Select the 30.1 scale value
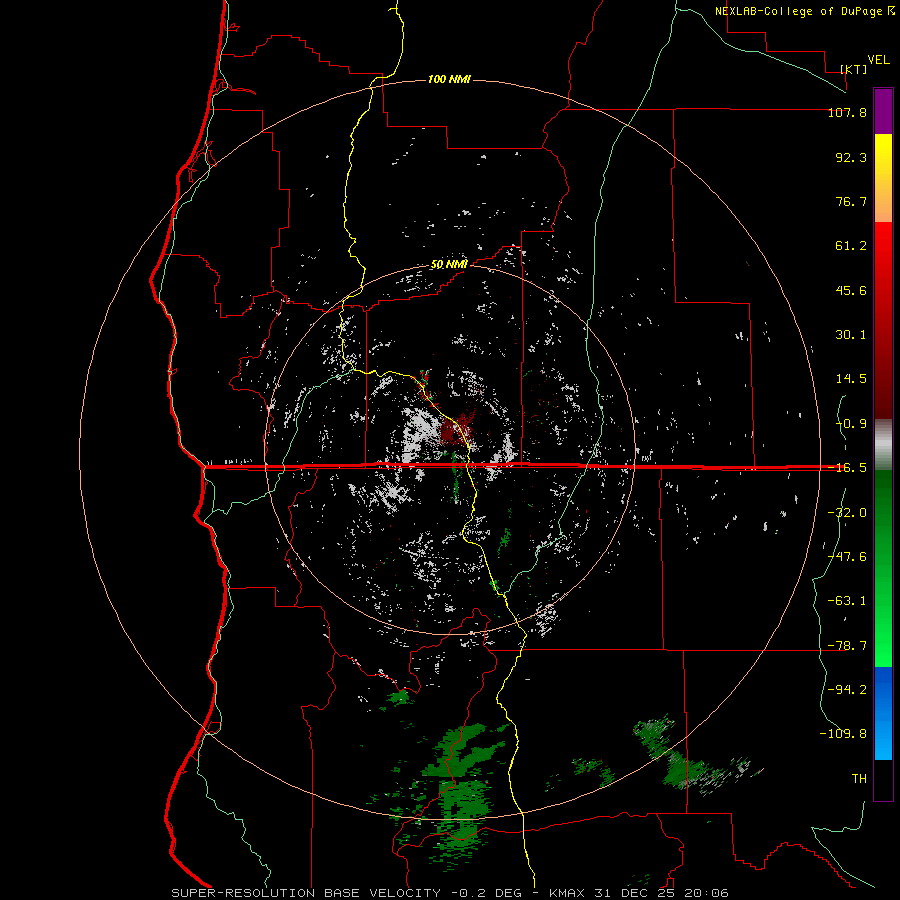 click(x=851, y=335)
